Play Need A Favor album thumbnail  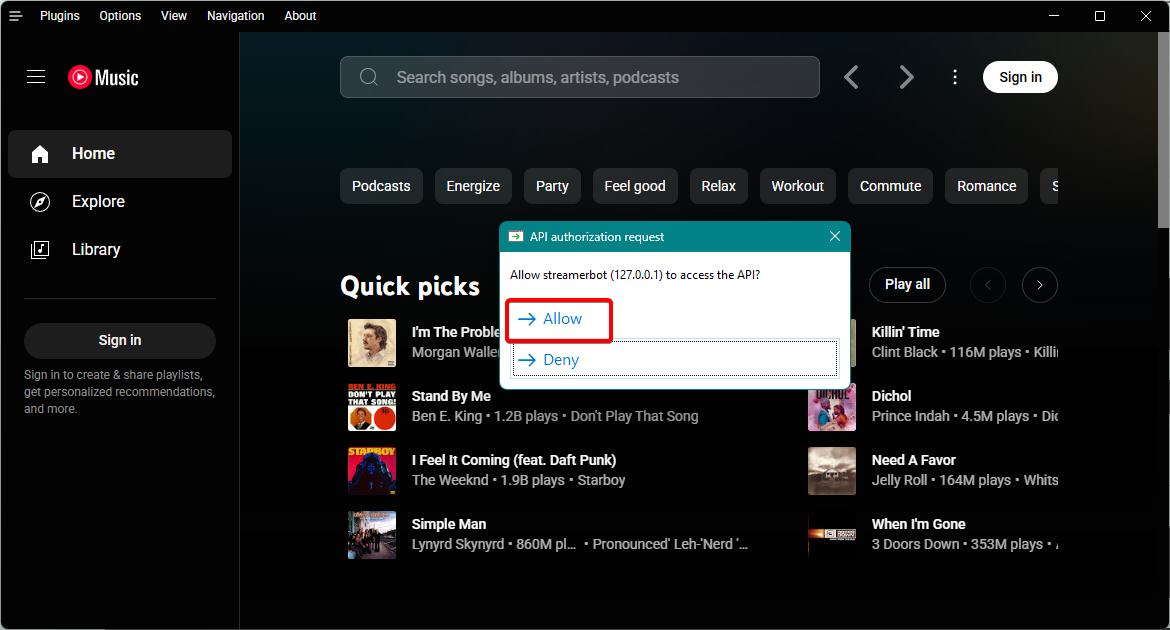pos(832,471)
